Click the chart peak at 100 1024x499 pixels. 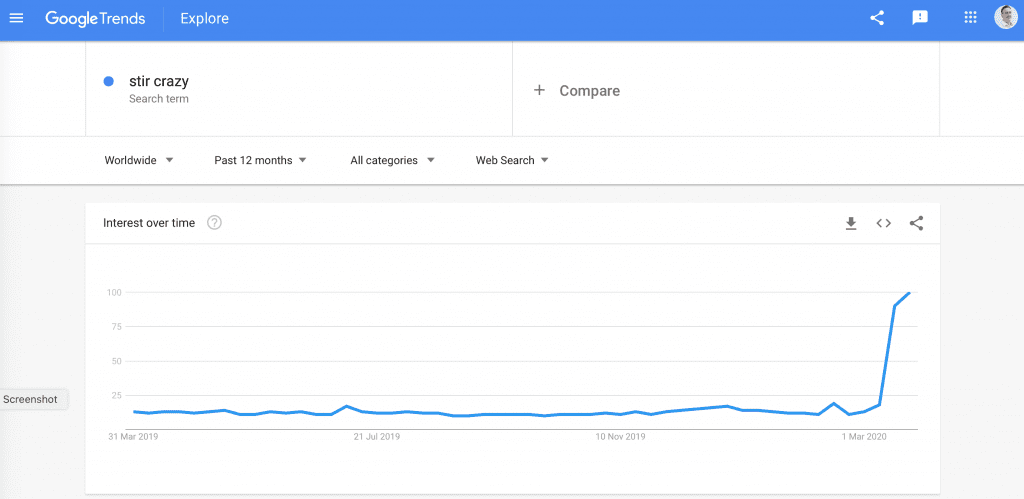[909, 293]
